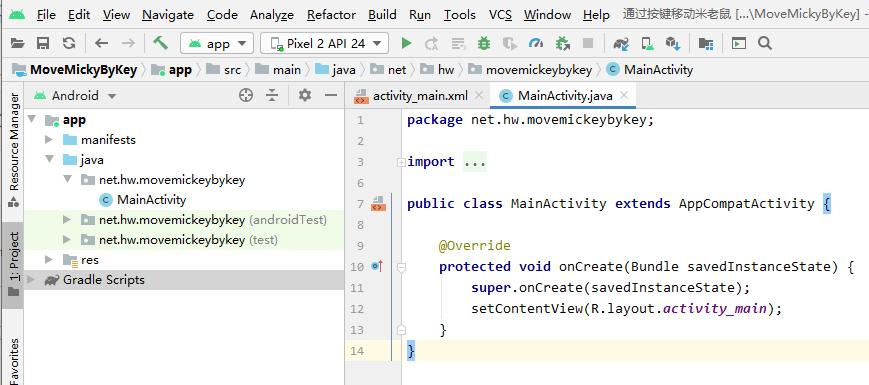The image size is (869, 385).
Task: Click Apply Changes and Restart Activity icon
Action: [431, 43]
